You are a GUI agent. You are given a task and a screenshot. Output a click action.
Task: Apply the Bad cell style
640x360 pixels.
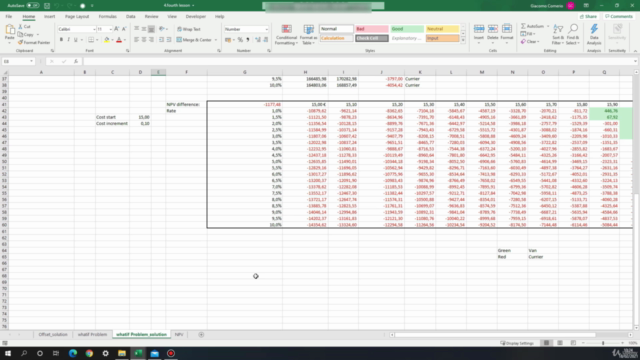click(371, 29)
